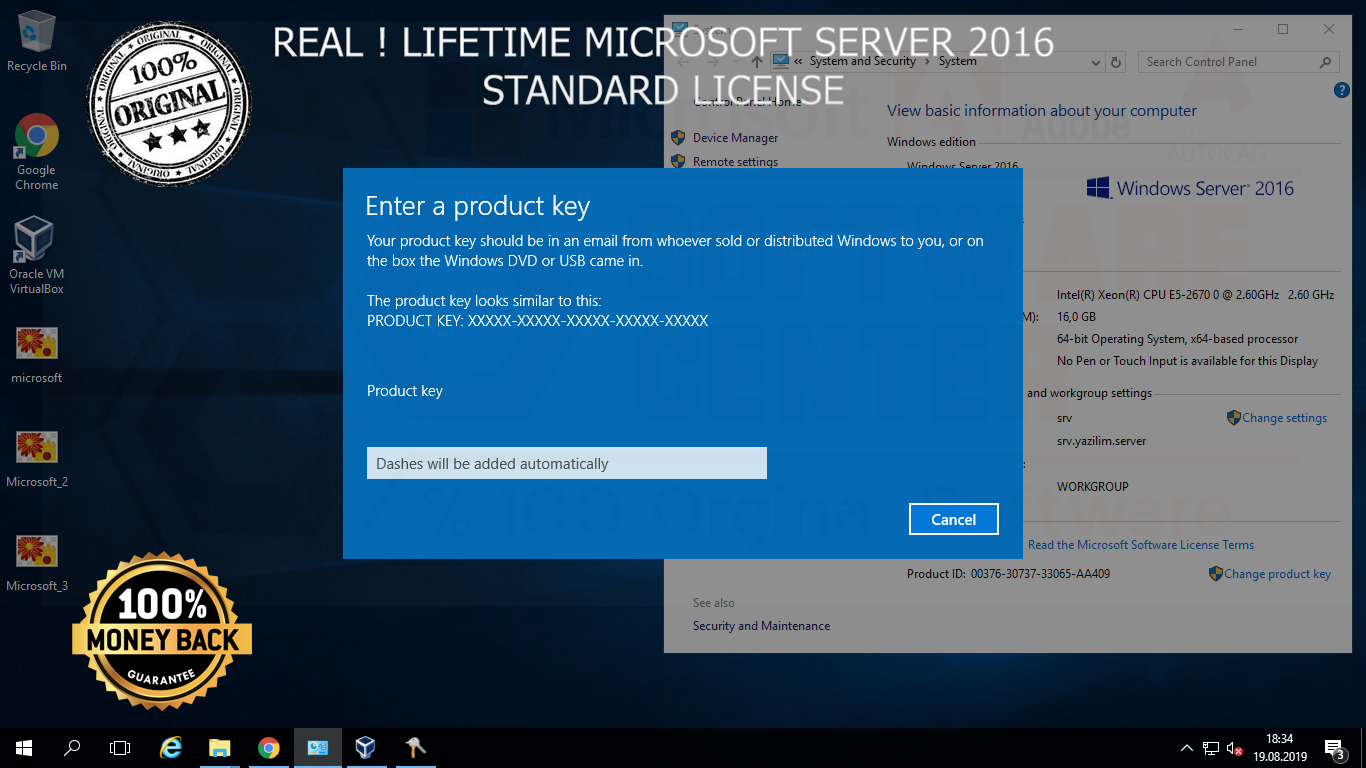Click the product key input field
This screenshot has height=768, width=1366.
(x=567, y=463)
